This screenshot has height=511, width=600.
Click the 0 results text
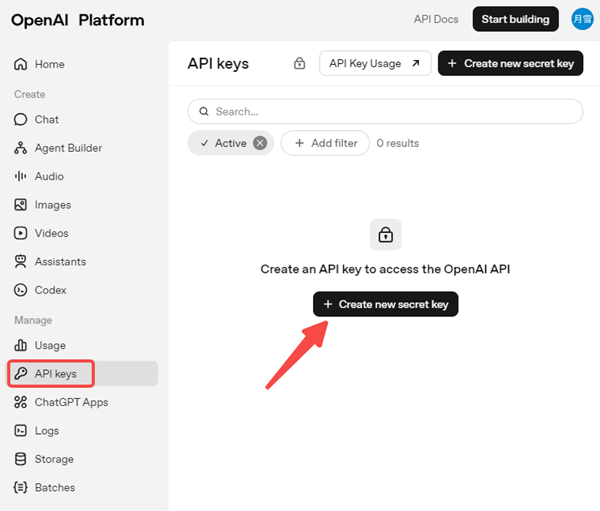click(x=398, y=143)
